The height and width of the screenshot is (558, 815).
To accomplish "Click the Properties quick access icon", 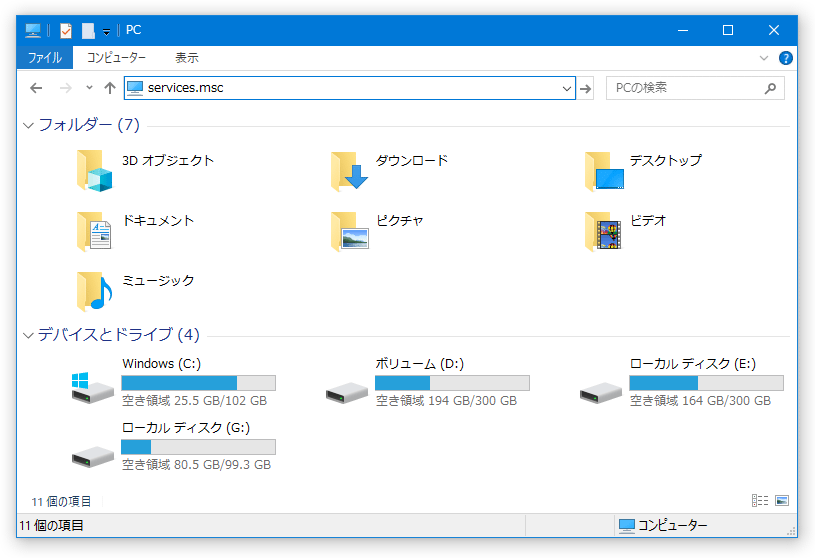I will [x=65, y=31].
